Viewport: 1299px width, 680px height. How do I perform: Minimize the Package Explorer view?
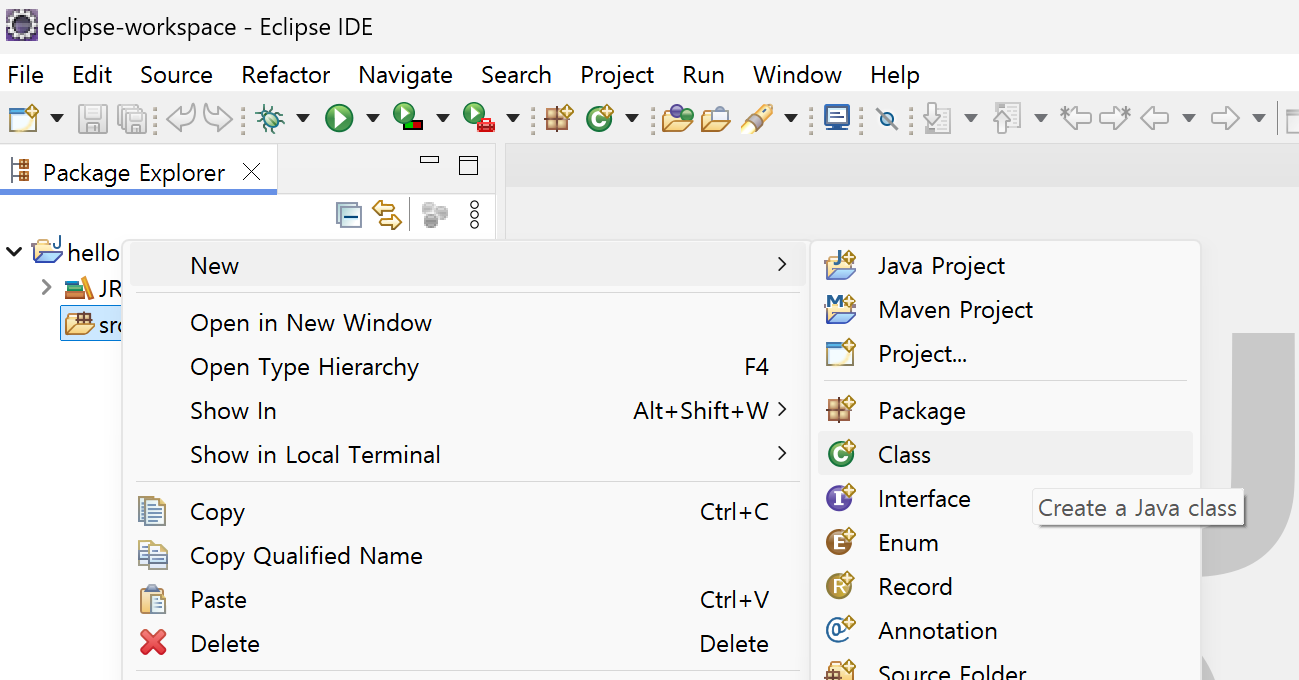430,160
